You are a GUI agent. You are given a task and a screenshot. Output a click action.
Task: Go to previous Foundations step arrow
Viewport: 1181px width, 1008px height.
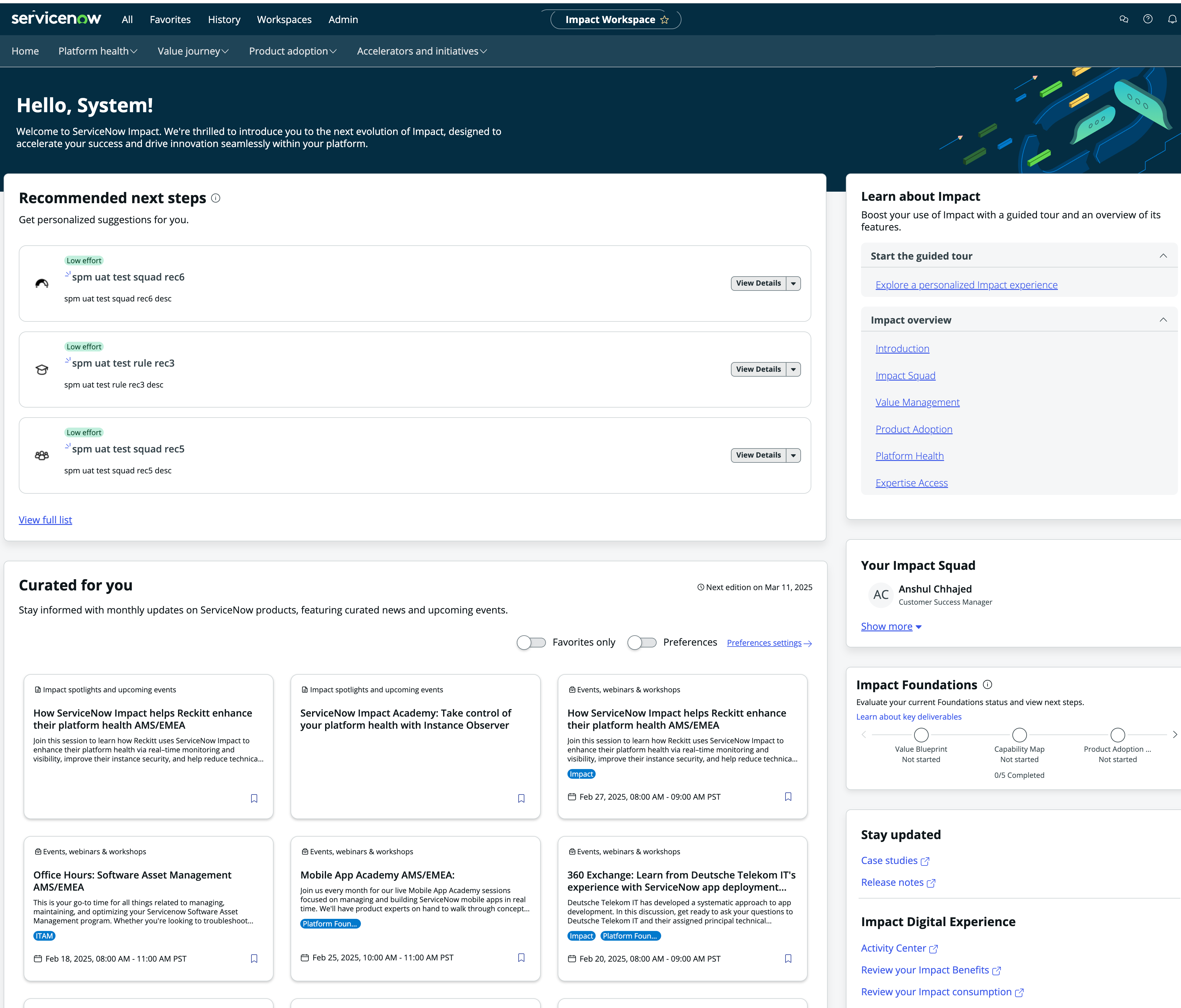[864, 734]
